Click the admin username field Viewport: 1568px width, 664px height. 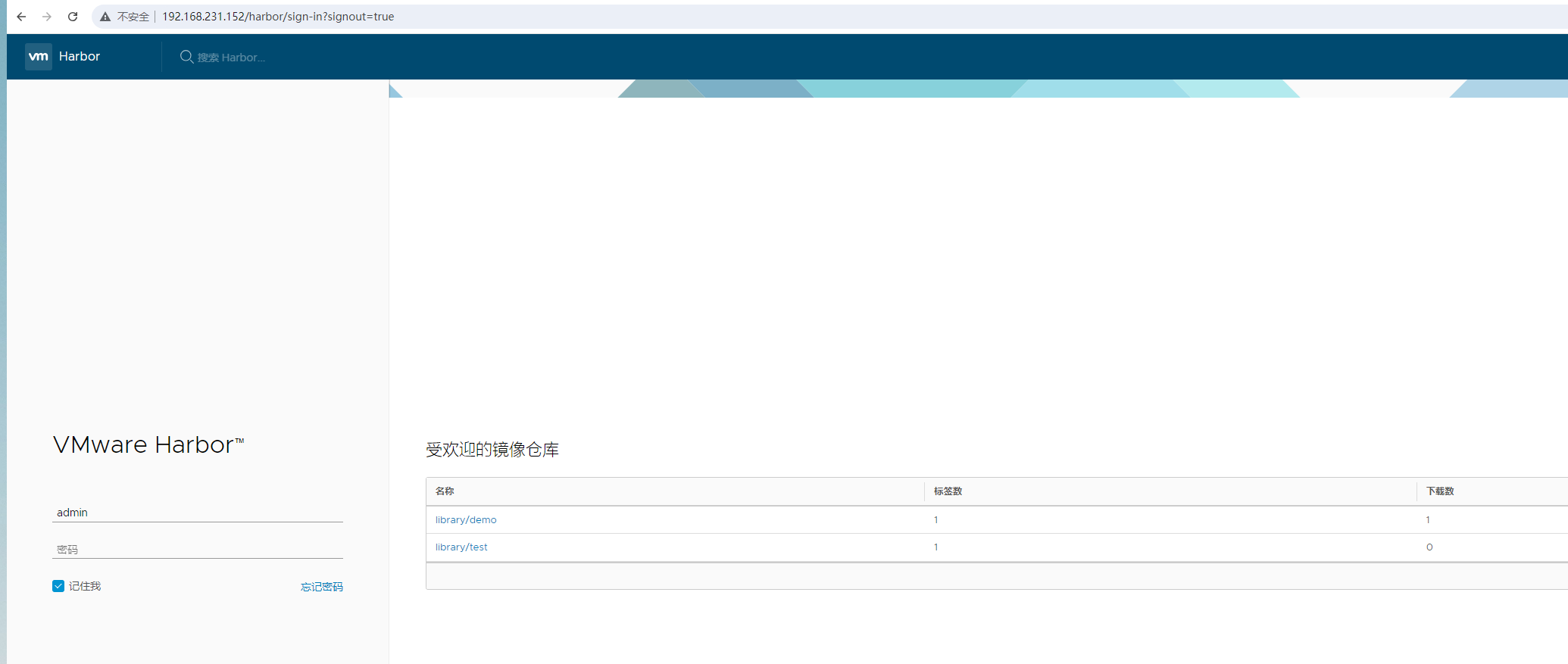coord(198,513)
